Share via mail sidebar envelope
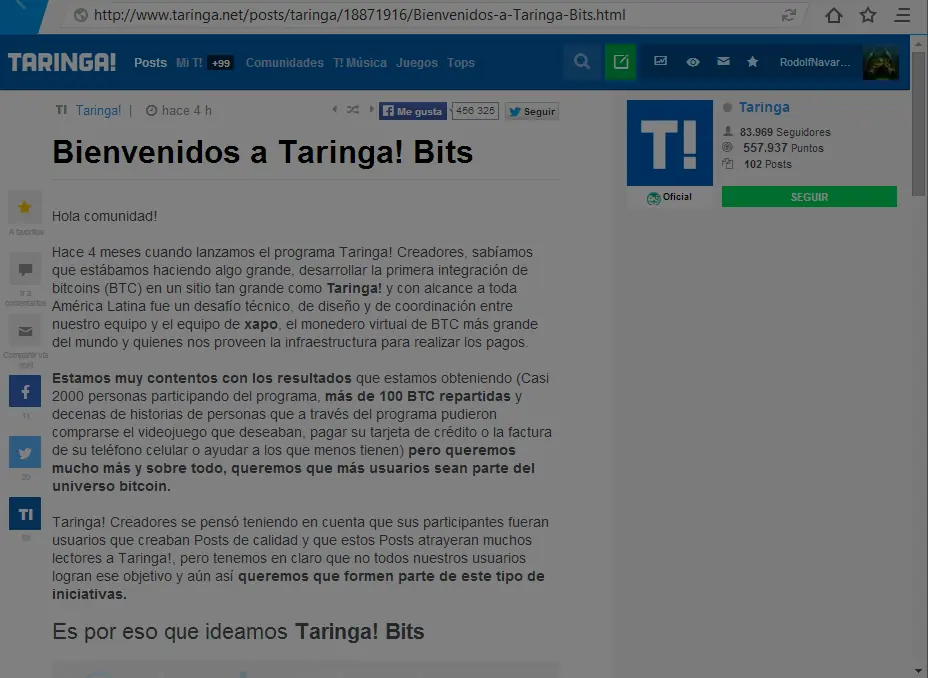This screenshot has width=928, height=678. [x=25, y=331]
